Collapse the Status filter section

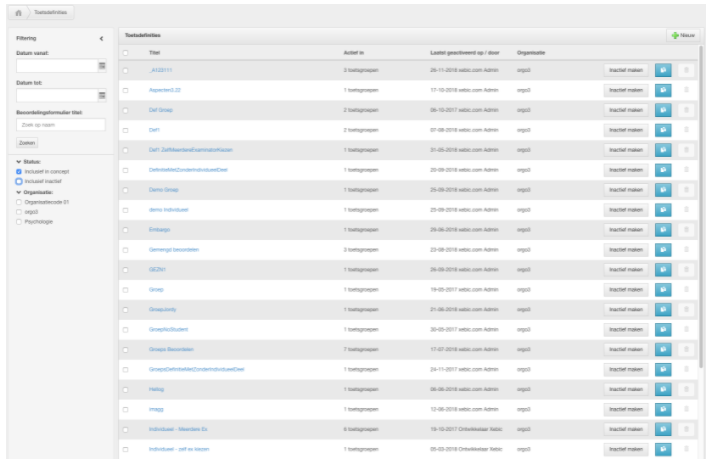pos(19,161)
